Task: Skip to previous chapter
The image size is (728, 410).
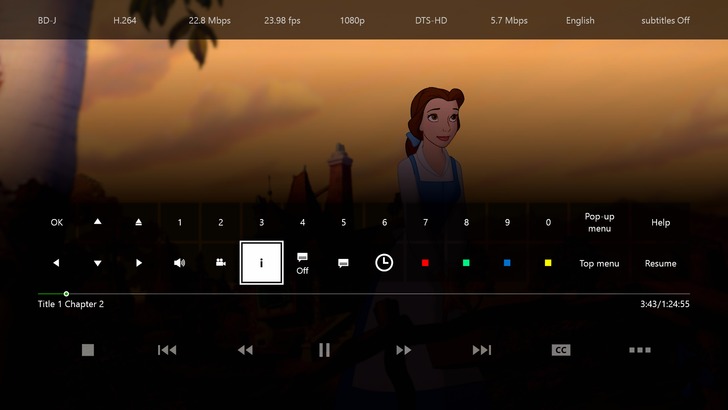Action: [x=167, y=350]
